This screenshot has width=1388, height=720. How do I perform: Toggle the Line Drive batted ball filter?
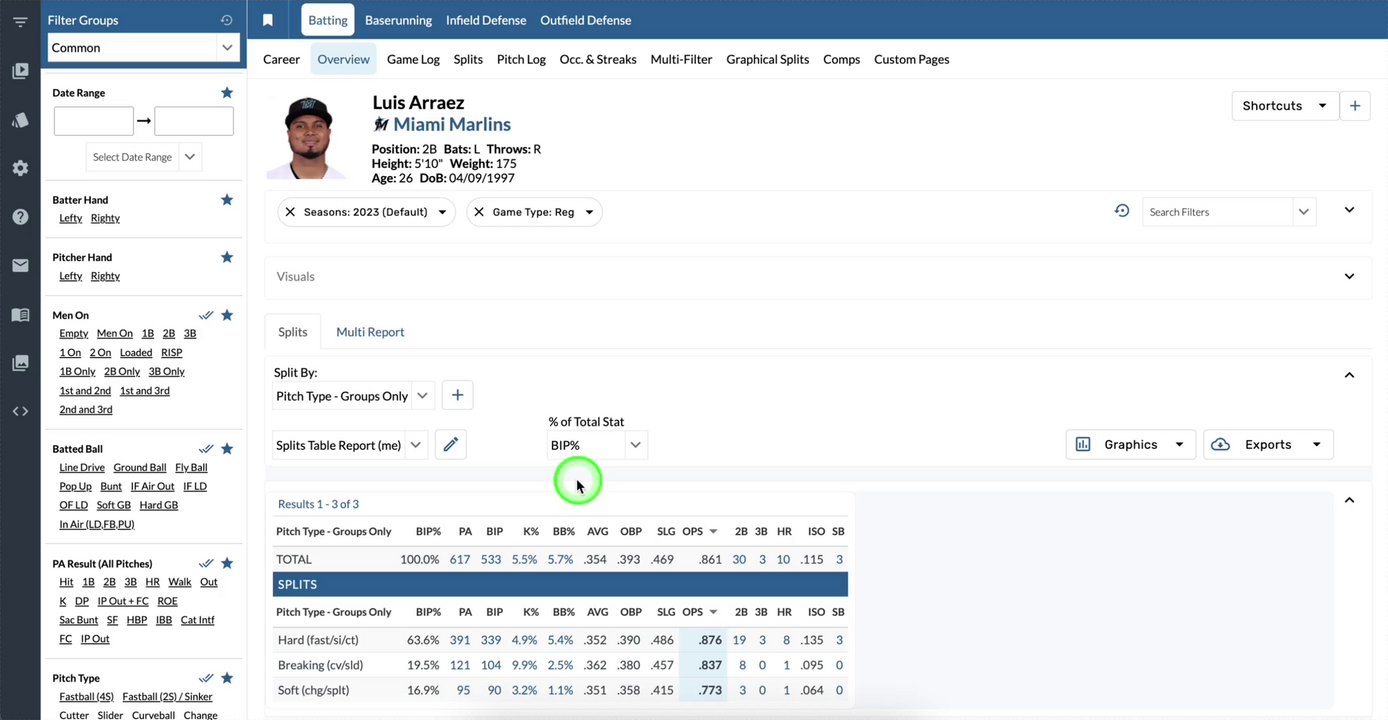tap(82, 468)
